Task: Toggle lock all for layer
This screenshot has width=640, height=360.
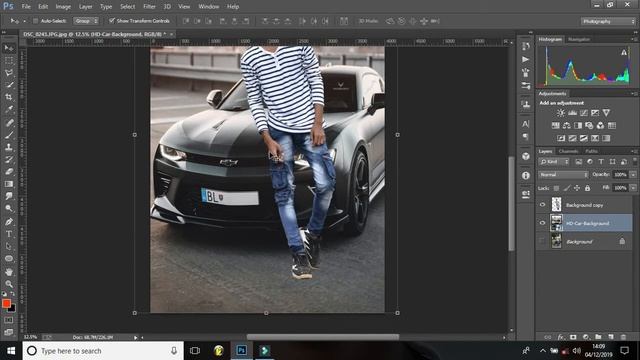Action: point(587,188)
